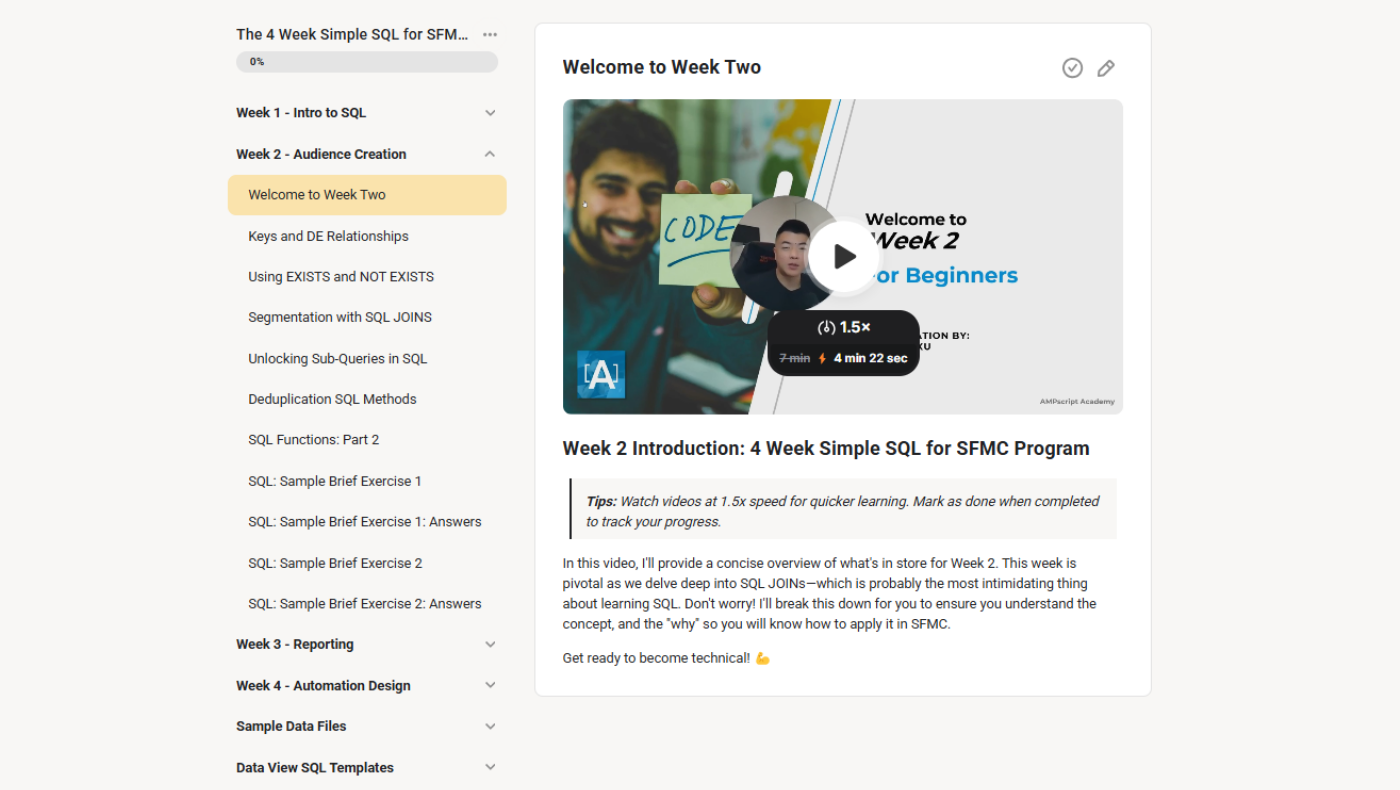Open Segmentation with SQL JOINS lesson
Image resolution: width=1400 pixels, height=790 pixels.
pyautogui.click(x=340, y=317)
